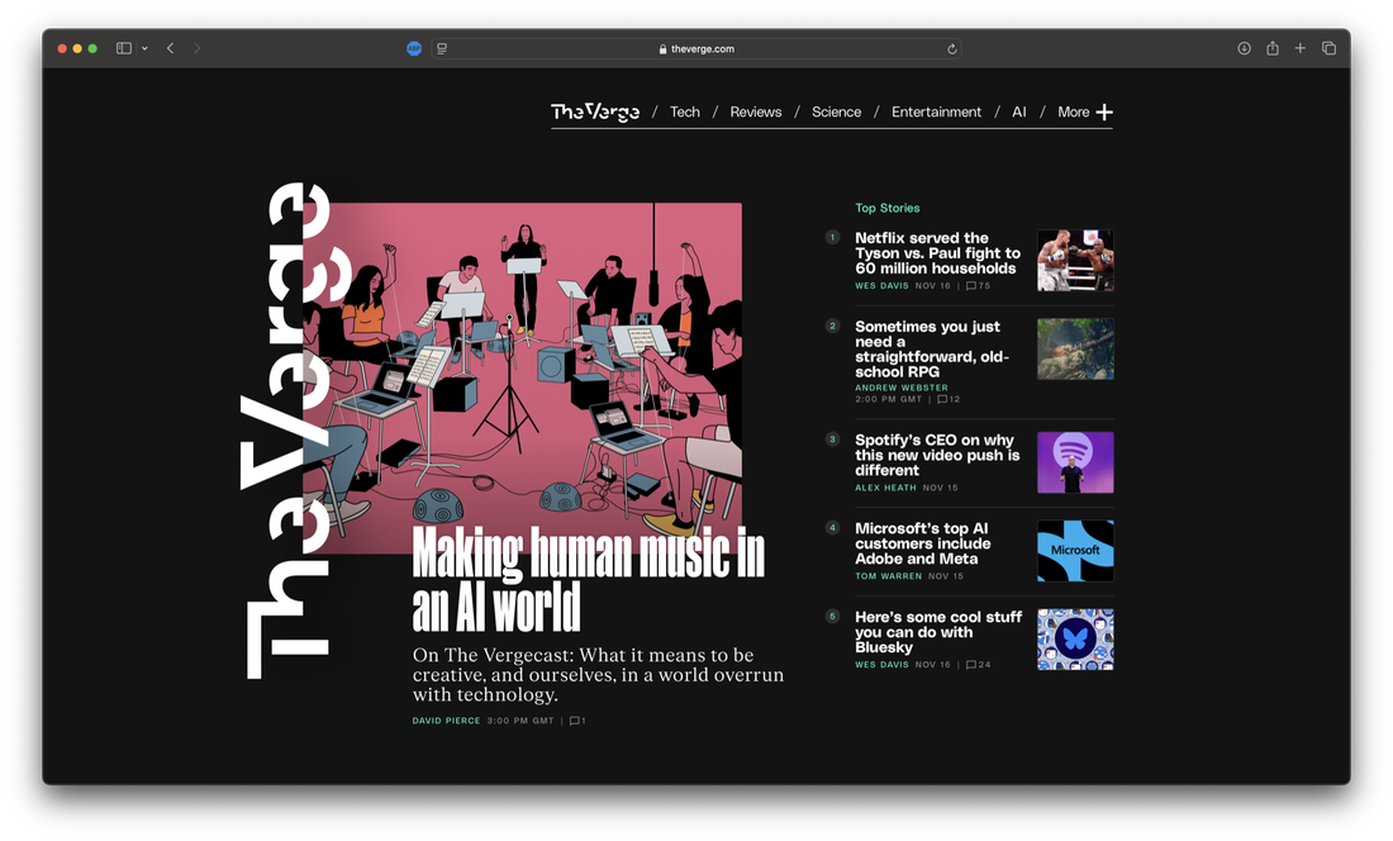1393x841 pixels.
Task: Open the Bluesky cool stuff story
Action: tap(938, 632)
